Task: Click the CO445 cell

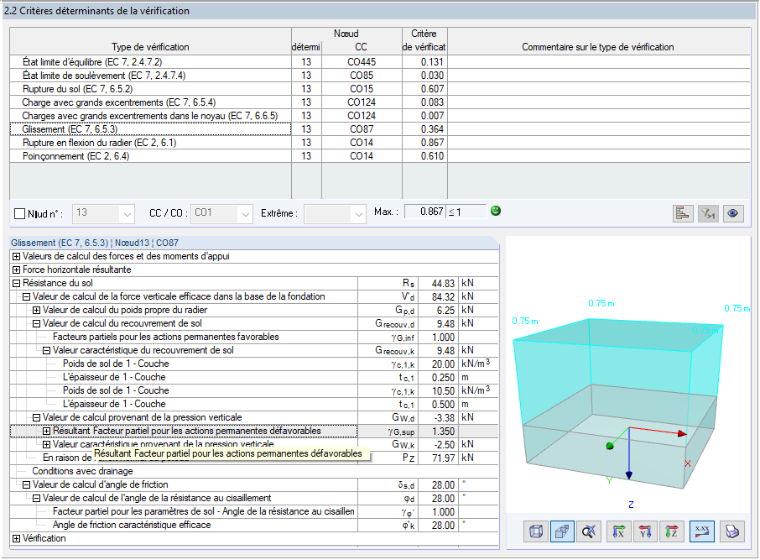Action: coord(362,62)
